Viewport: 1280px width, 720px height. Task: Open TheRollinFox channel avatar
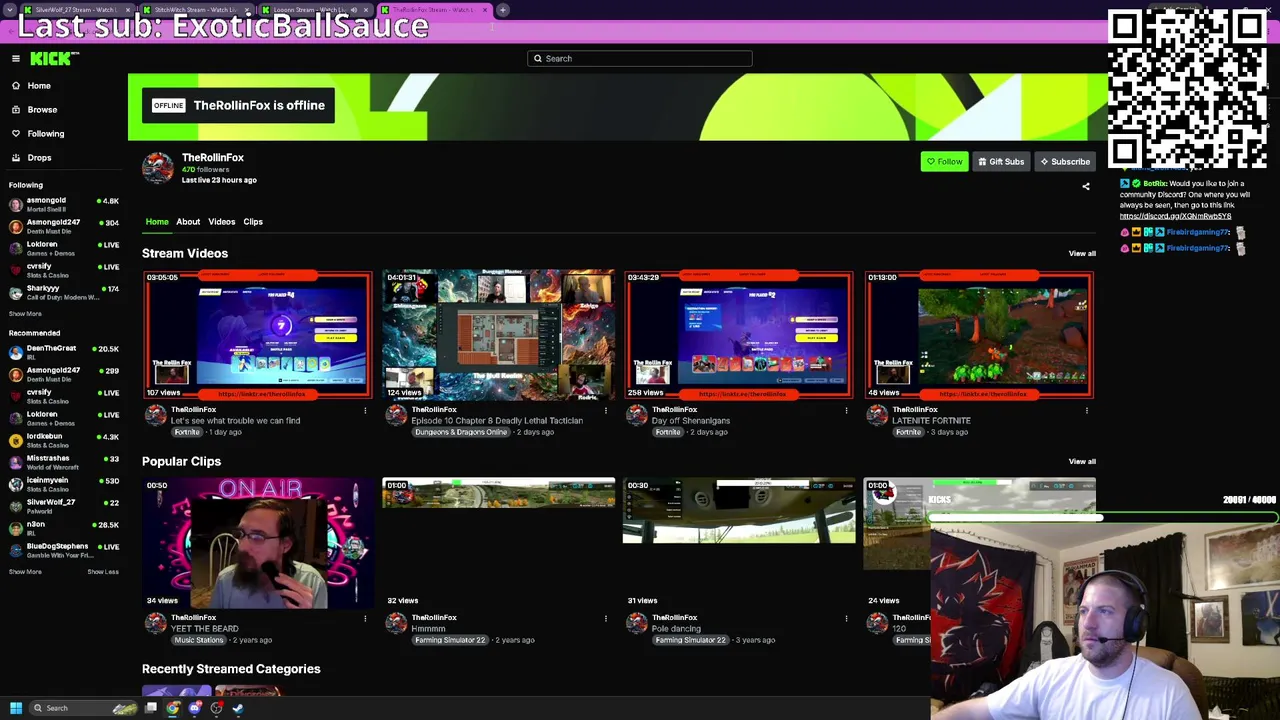coord(157,168)
